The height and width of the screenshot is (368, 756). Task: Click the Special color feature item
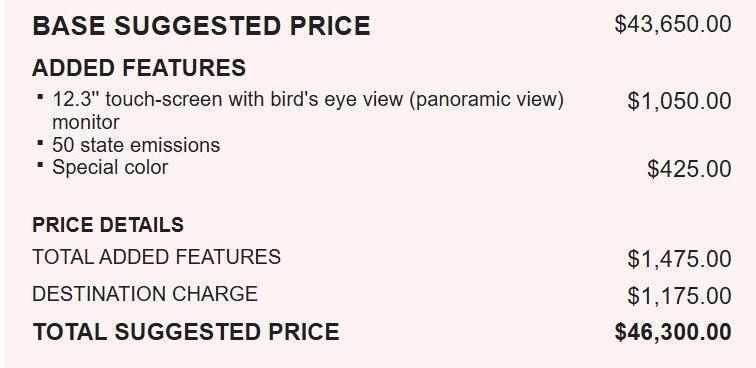click(x=110, y=168)
